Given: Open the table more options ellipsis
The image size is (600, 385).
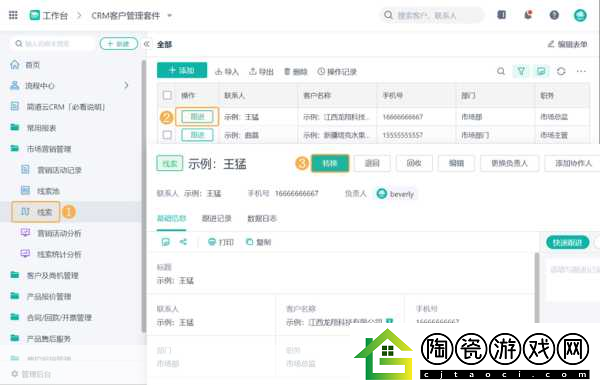Looking at the screenshot, I should [x=581, y=71].
